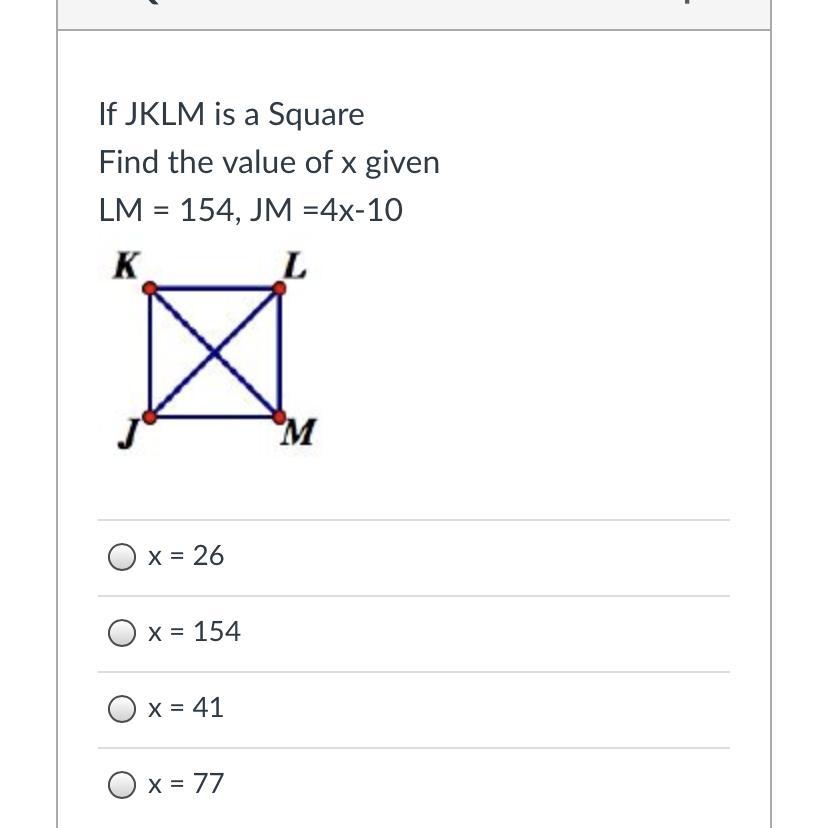Select the radio button for x = 26
The image size is (828, 828).
122,557
